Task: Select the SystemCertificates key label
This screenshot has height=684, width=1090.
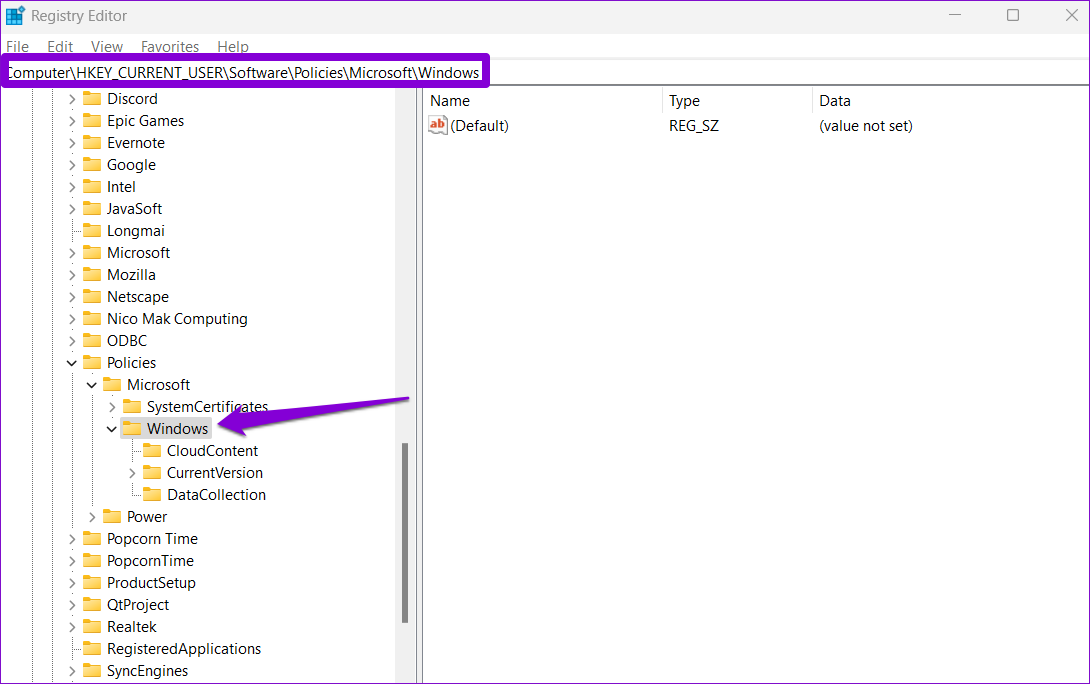Action: pos(207,407)
